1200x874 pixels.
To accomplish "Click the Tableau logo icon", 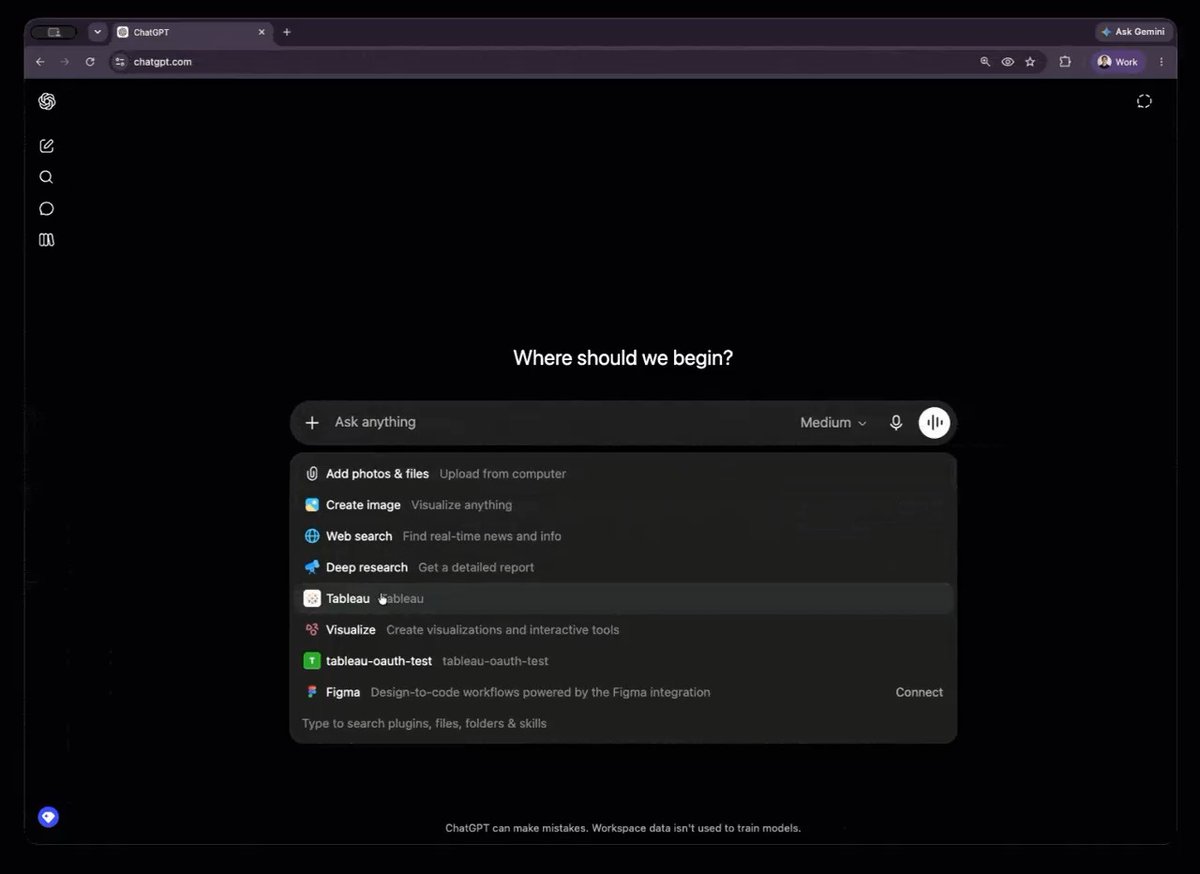I will click(x=312, y=598).
